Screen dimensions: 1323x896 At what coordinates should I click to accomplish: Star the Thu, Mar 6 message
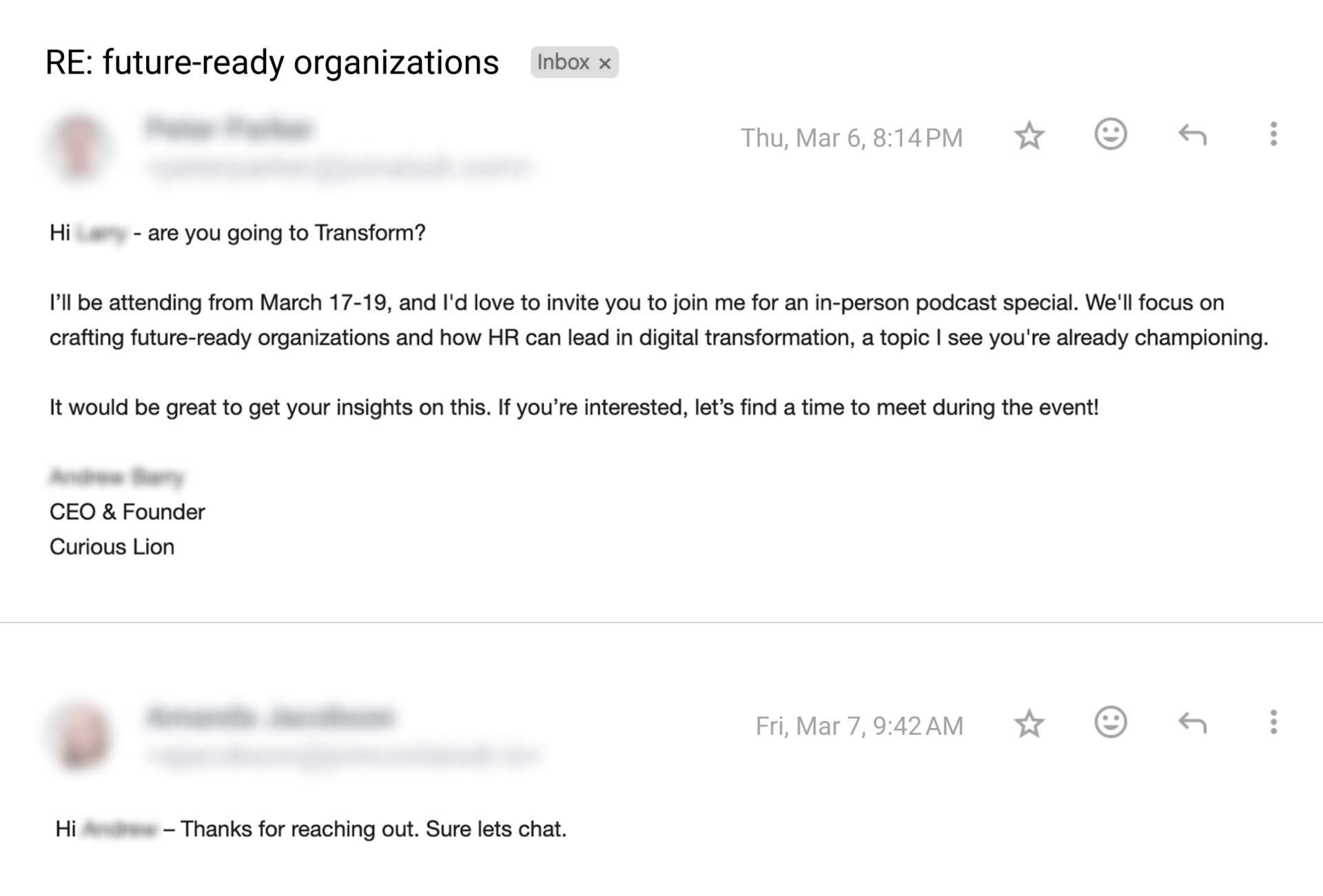click(1029, 136)
